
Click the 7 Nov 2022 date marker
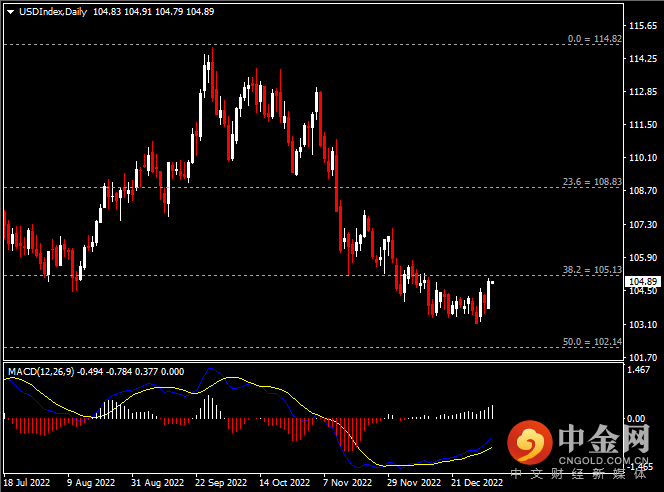pyautogui.click(x=347, y=483)
